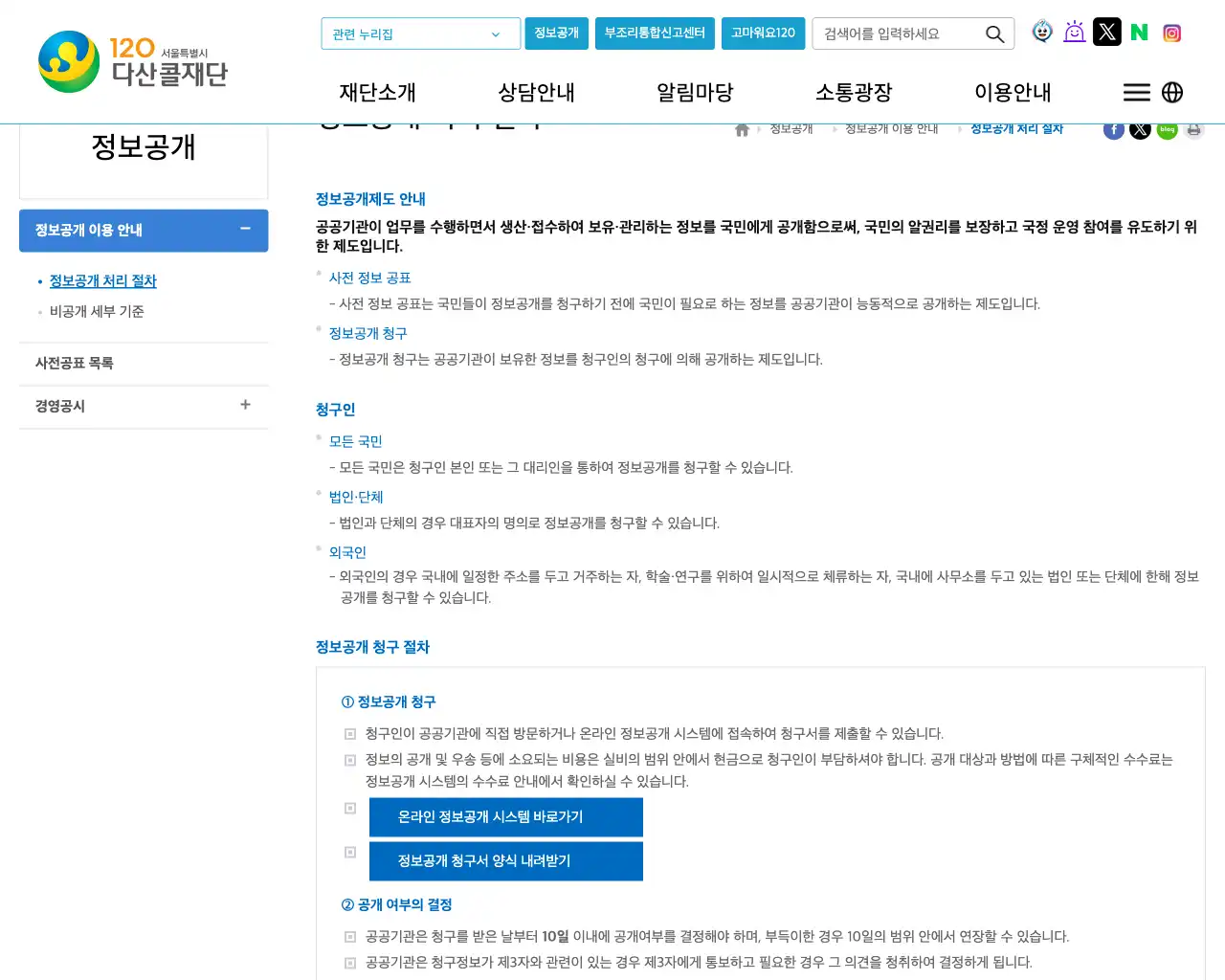Click the 120 다산콜재단 logo
This screenshot has height=980, width=1225.
pyautogui.click(x=133, y=61)
